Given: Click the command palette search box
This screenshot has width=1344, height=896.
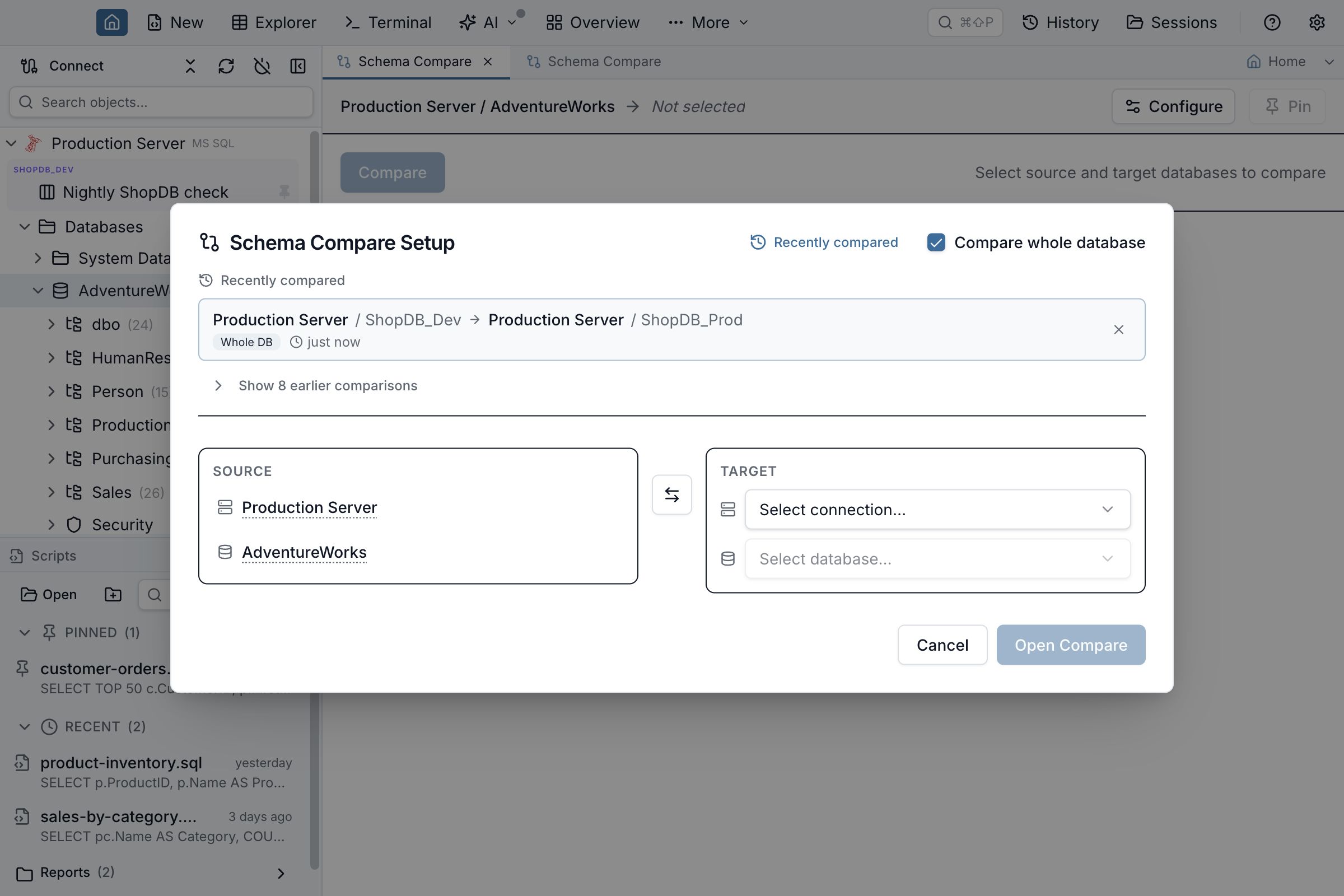Looking at the screenshot, I should [964, 22].
